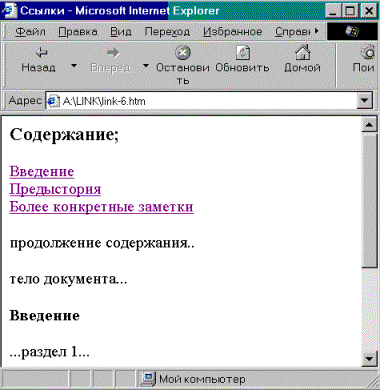Go to the home page via Домой

click(302, 60)
